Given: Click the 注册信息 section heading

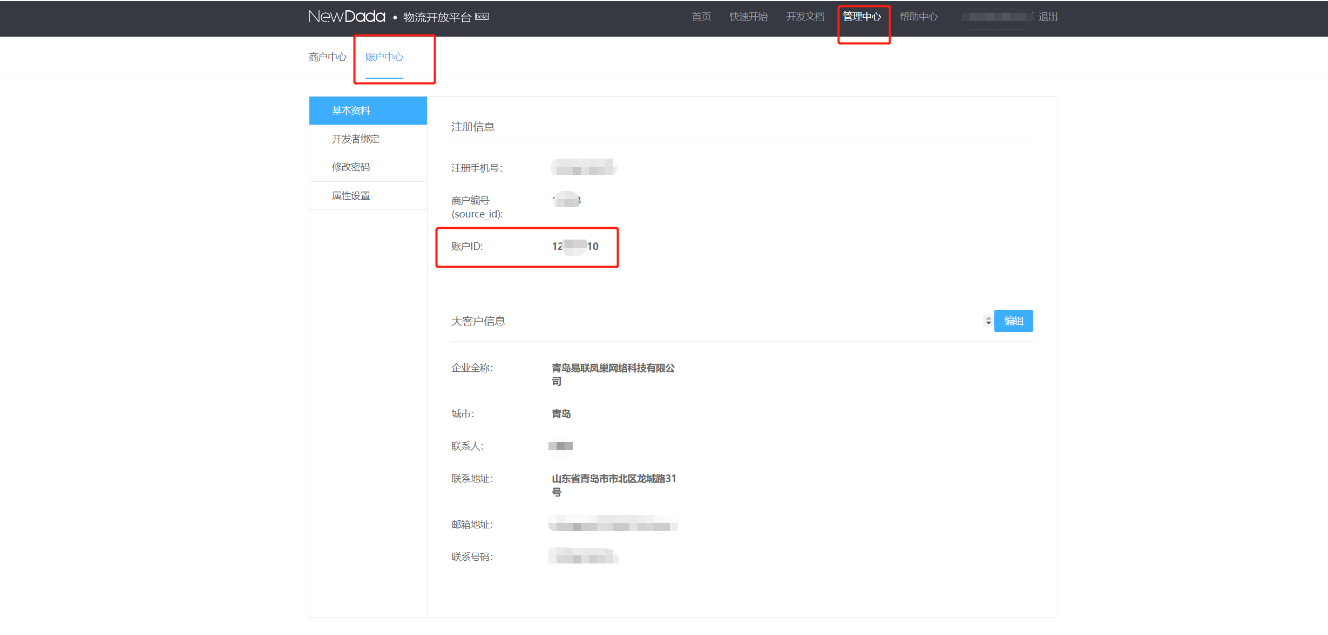Looking at the screenshot, I should pyautogui.click(x=473, y=127).
